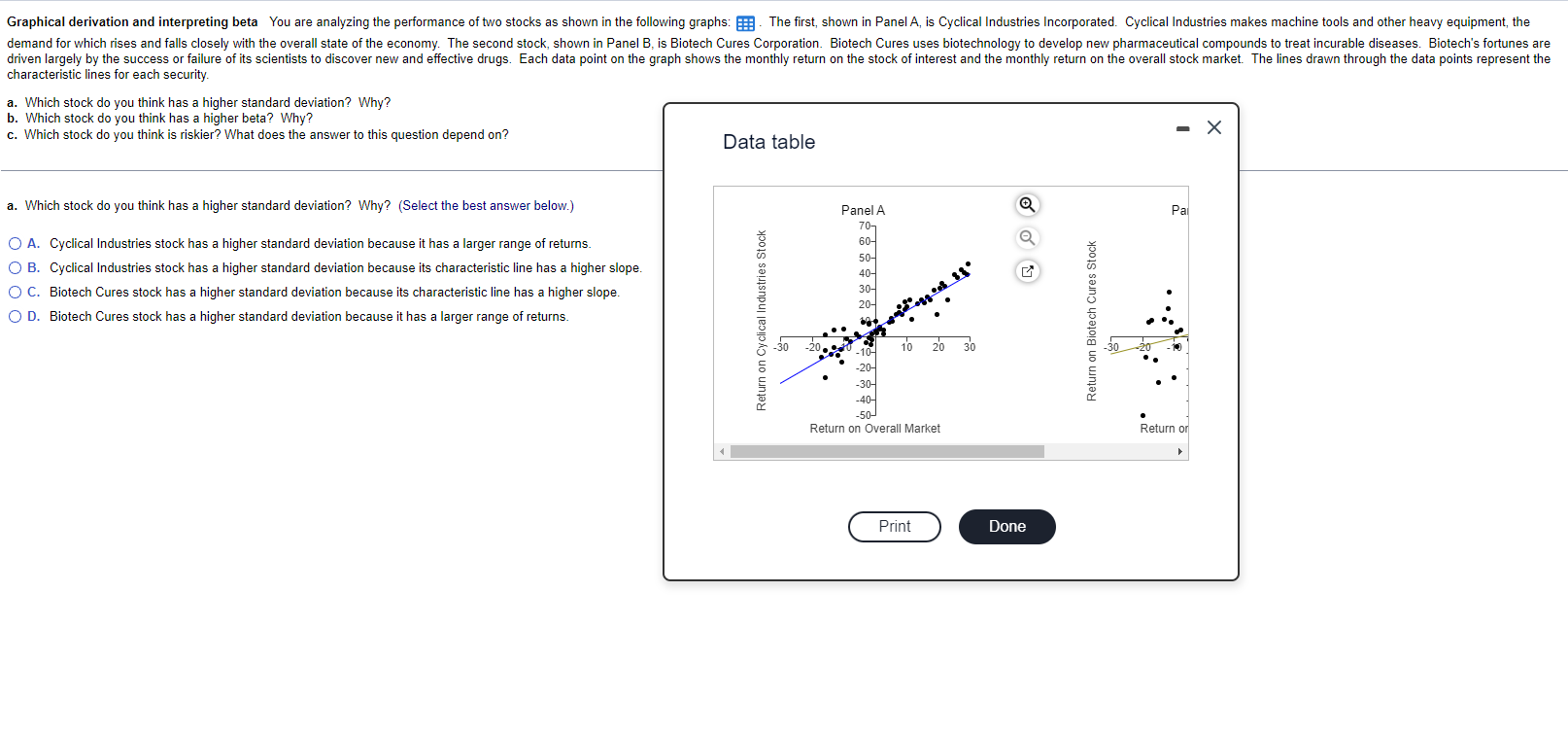This screenshot has width=1568, height=732.
Task: Click the magnifier with the plus sign
Action: pyautogui.click(x=1027, y=205)
